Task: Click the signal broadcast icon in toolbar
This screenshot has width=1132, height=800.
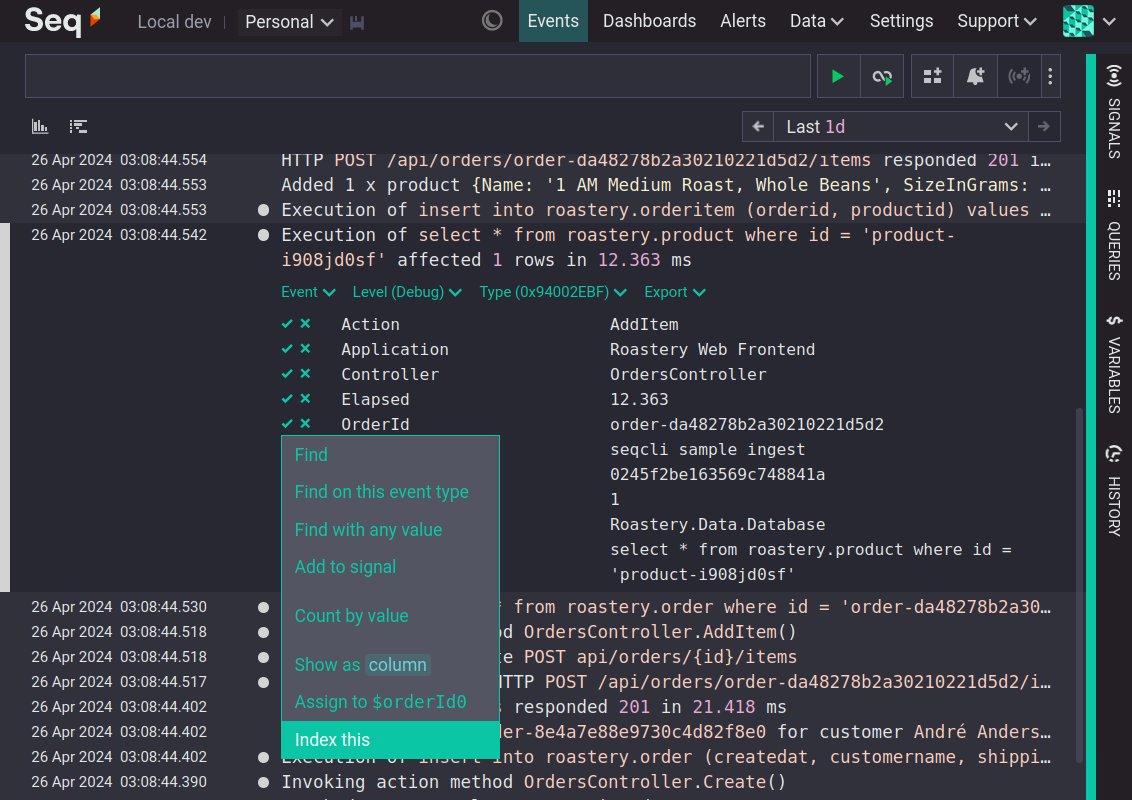Action: tap(1019, 76)
